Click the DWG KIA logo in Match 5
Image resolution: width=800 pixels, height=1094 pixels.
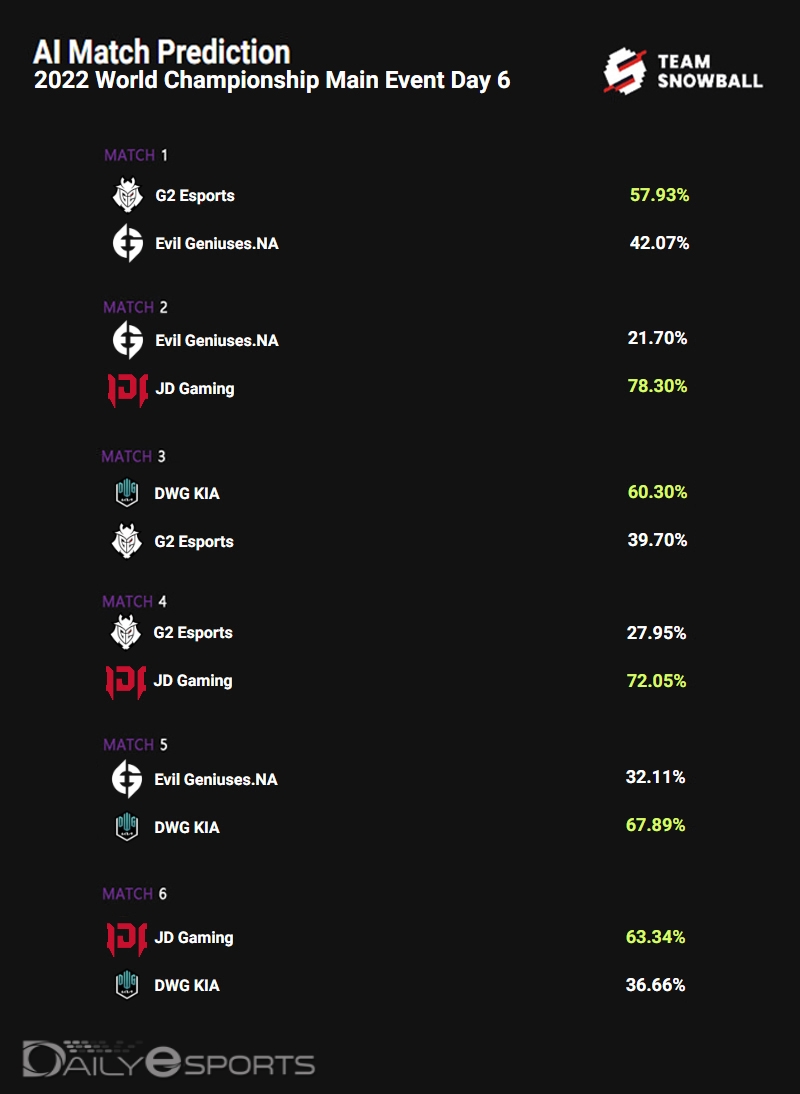(x=127, y=827)
